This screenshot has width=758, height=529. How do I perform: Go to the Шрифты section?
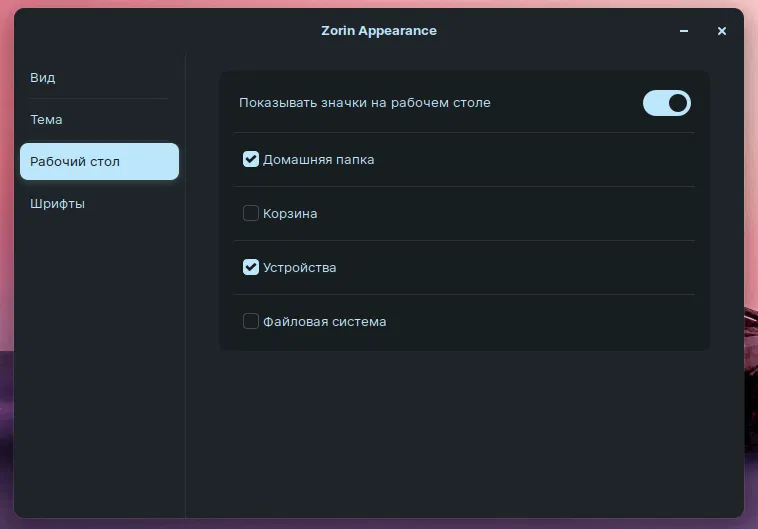tap(58, 203)
